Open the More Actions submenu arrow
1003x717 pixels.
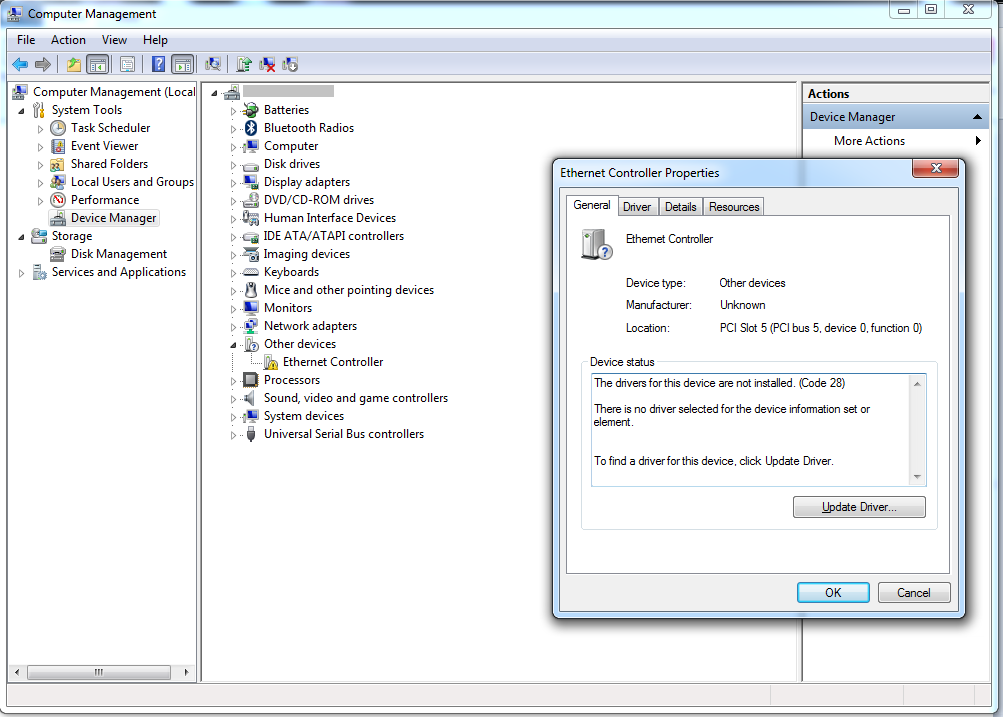[978, 141]
